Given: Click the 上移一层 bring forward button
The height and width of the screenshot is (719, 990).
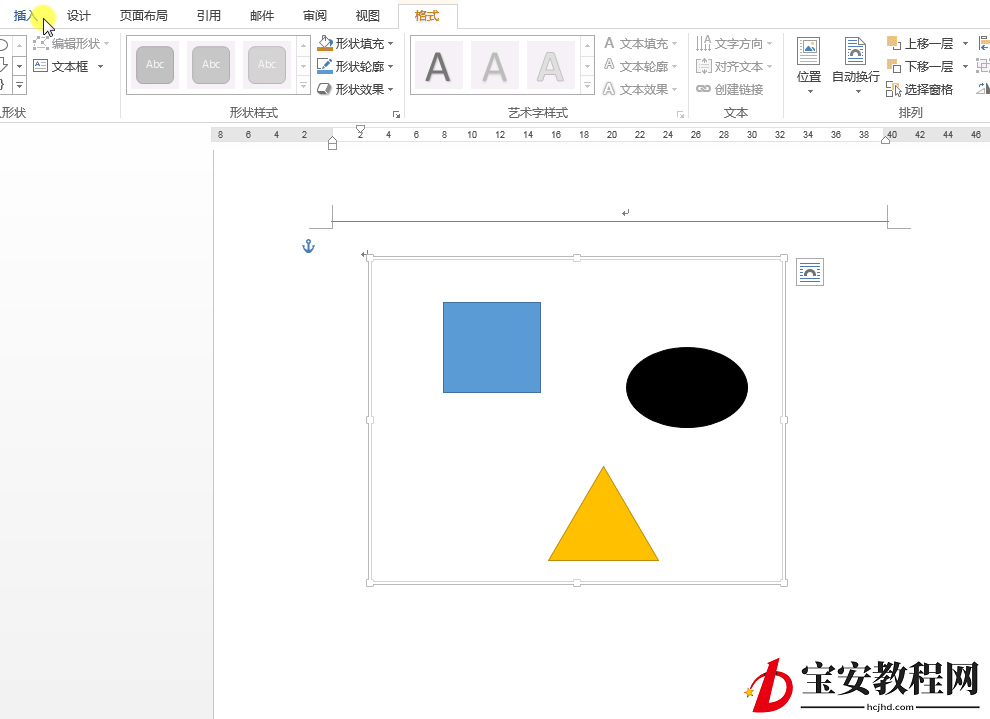Looking at the screenshot, I should pyautogui.click(x=921, y=44).
